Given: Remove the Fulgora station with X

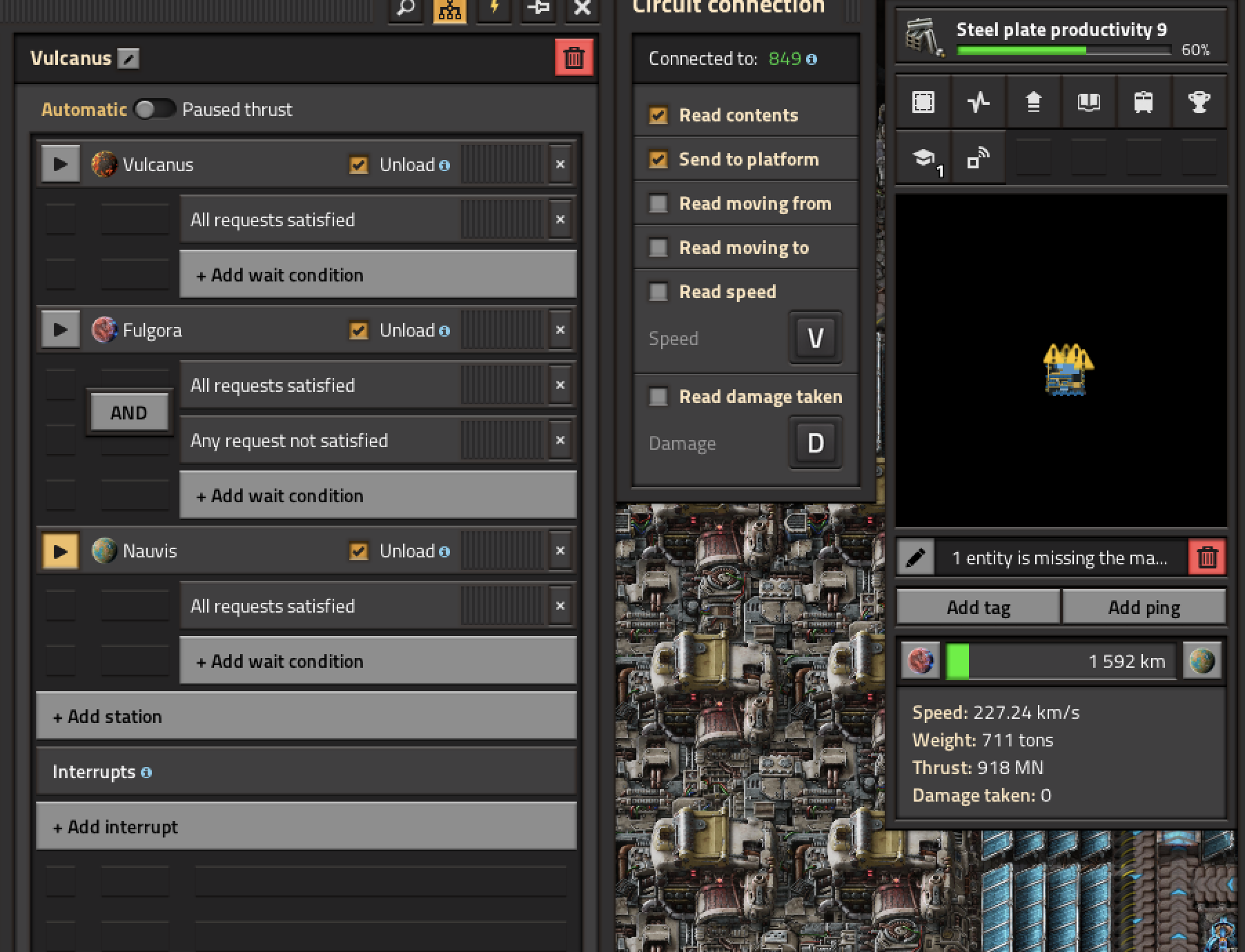Looking at the screenshot, I should (560, 330).
